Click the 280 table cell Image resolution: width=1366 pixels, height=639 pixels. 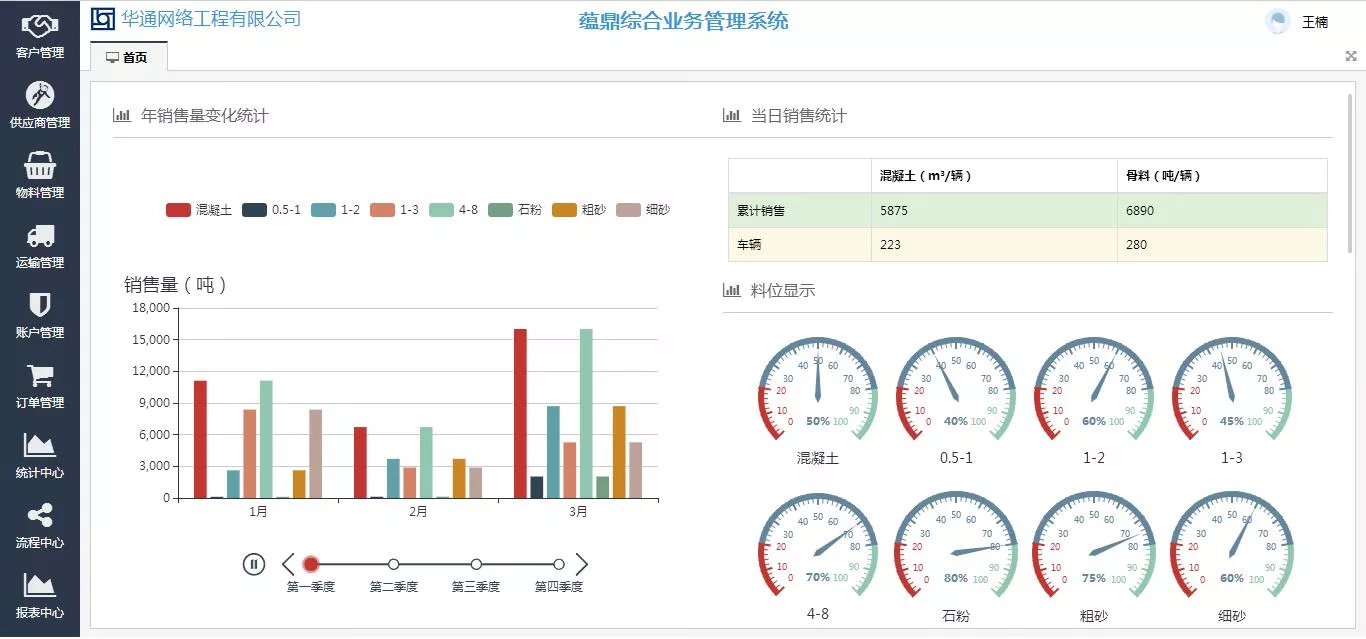coord(1222,245)
